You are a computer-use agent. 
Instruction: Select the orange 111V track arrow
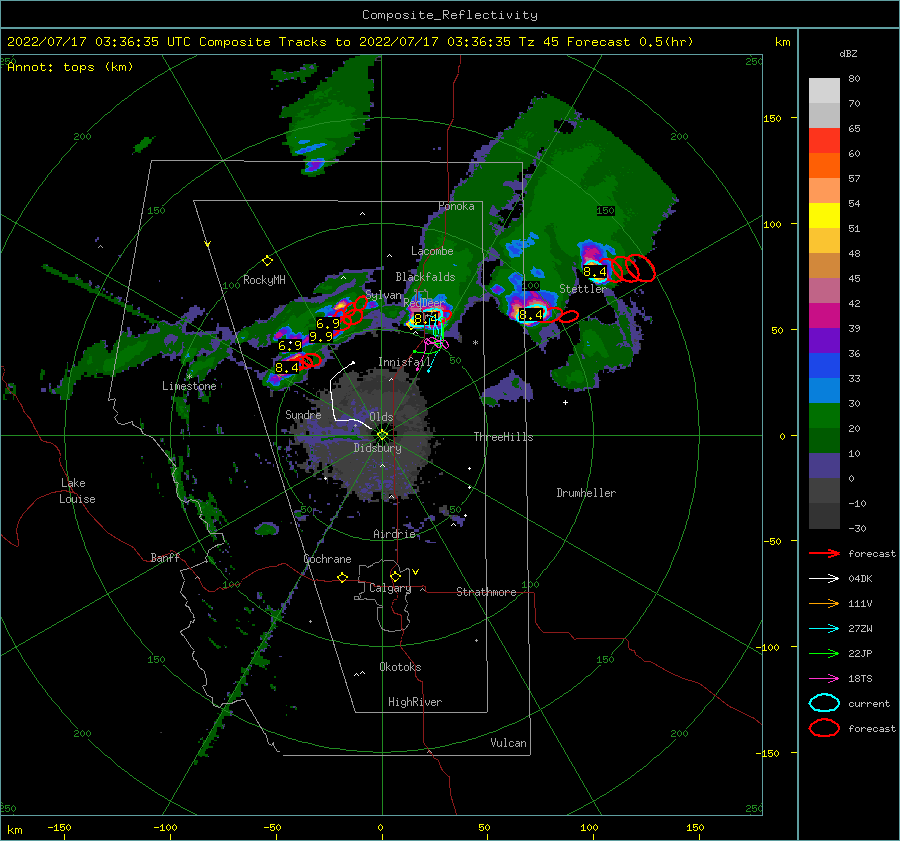pyautogui.click(x=824, y=603)
